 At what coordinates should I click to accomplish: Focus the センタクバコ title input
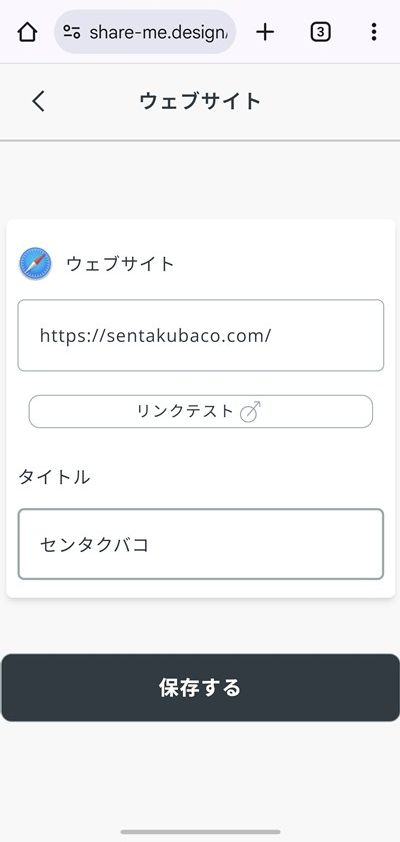click(201, 545)
